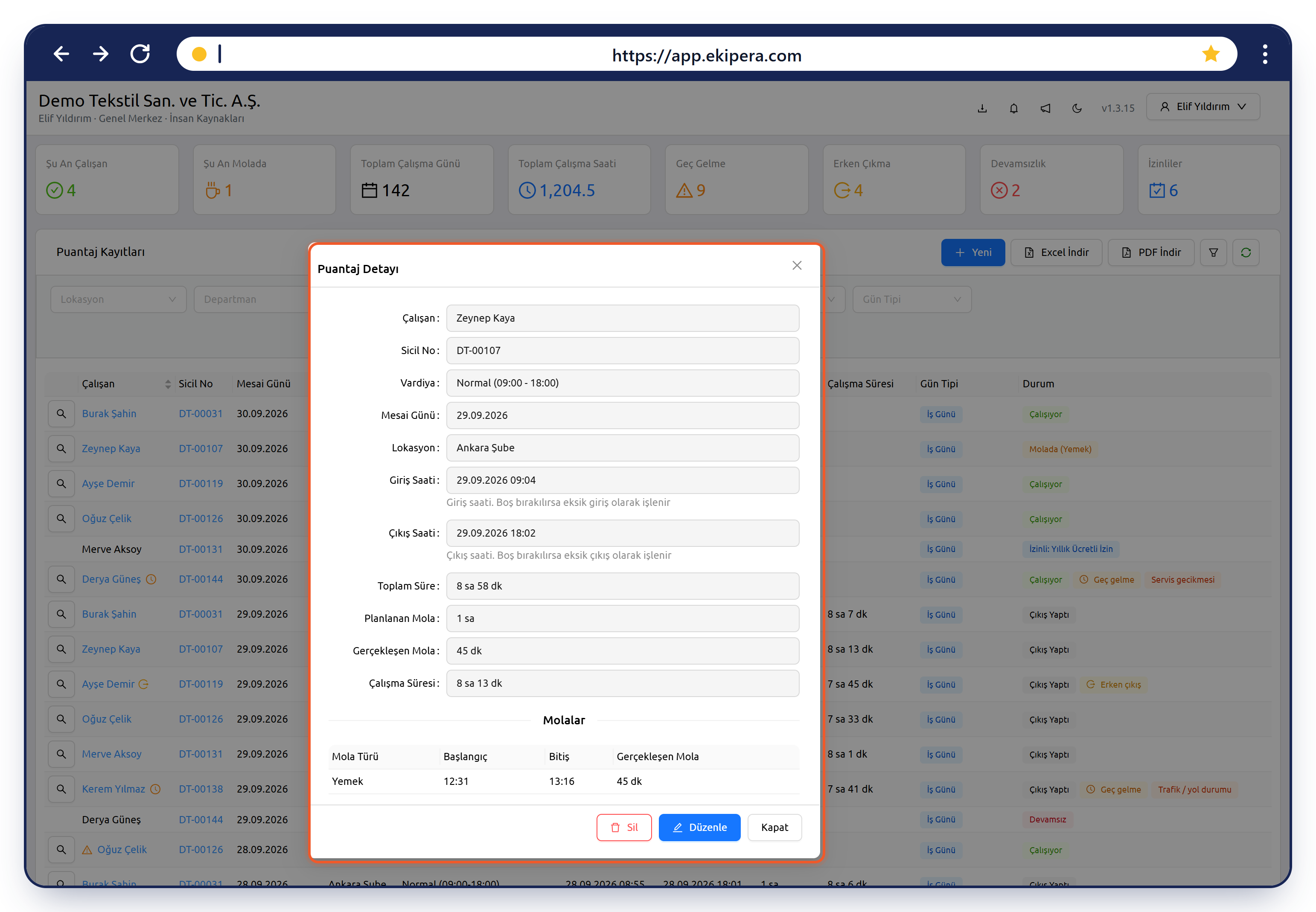Bookmark page with star icon
Viewport: 1316px width, 912px height.
click(1210, 54)
